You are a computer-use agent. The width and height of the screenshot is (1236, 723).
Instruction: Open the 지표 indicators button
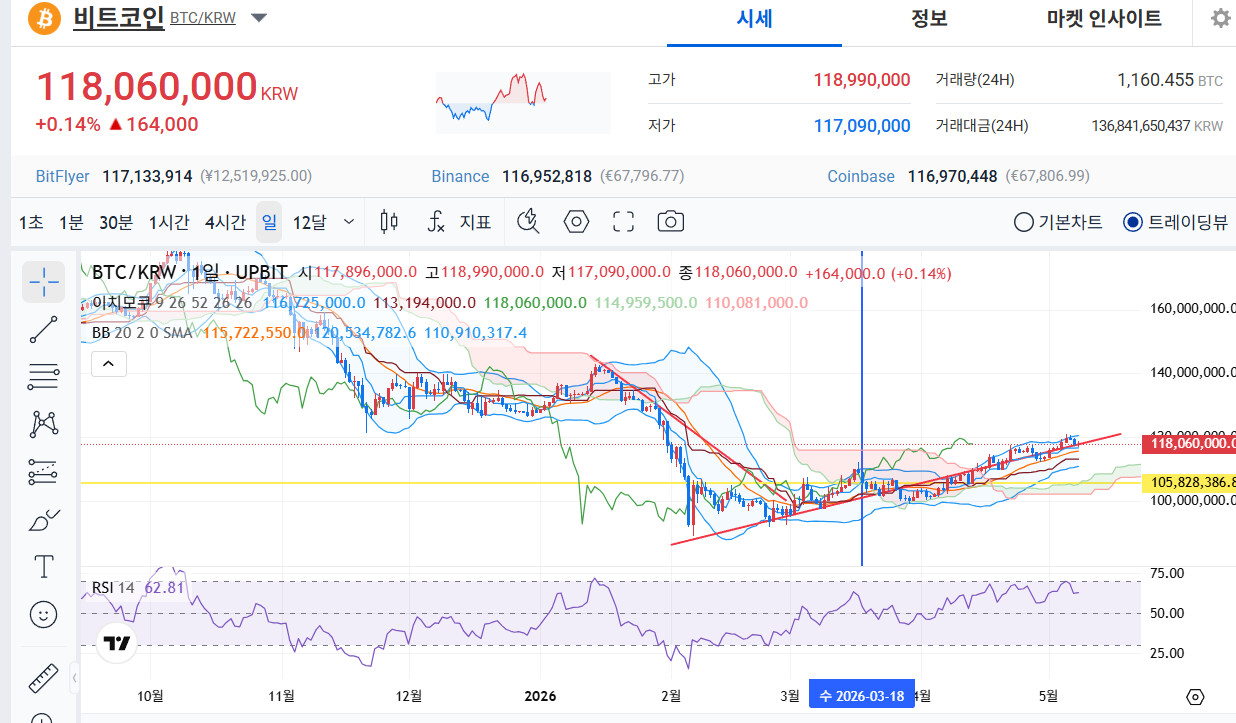tap(459, 222)
